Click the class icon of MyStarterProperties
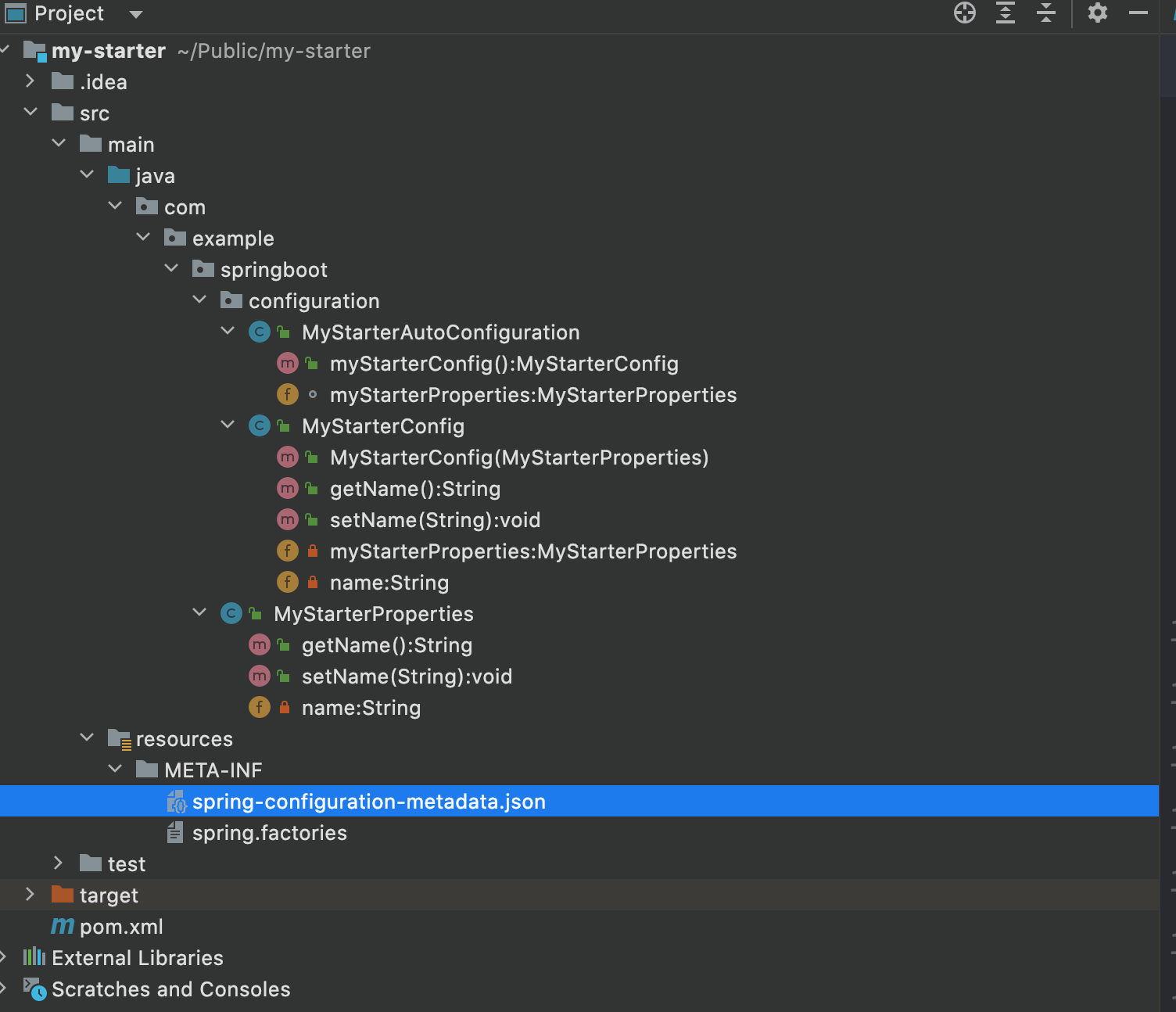This screenshot has width=1176, height=1012. coord(231,614)
